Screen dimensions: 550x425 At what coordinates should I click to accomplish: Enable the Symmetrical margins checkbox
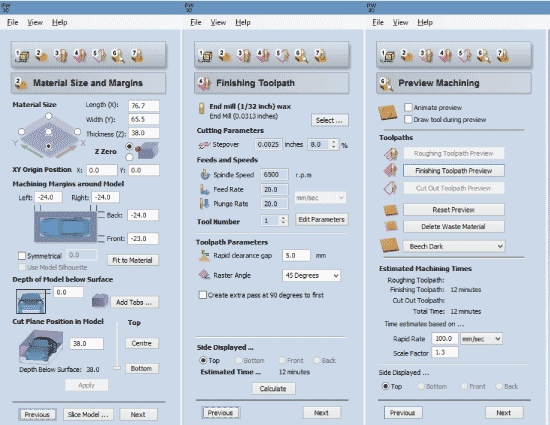22,256
